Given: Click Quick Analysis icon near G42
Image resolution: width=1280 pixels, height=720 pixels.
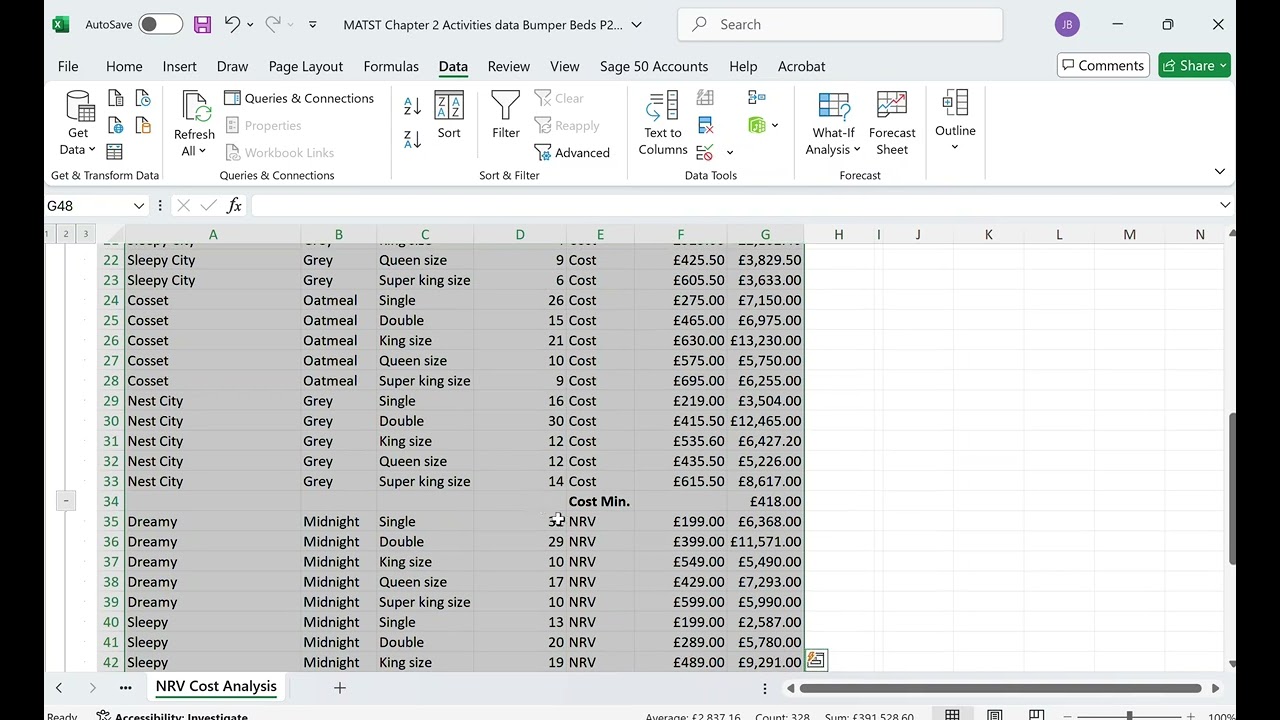Looking at the screenshot, I should (x=816, y=660).
